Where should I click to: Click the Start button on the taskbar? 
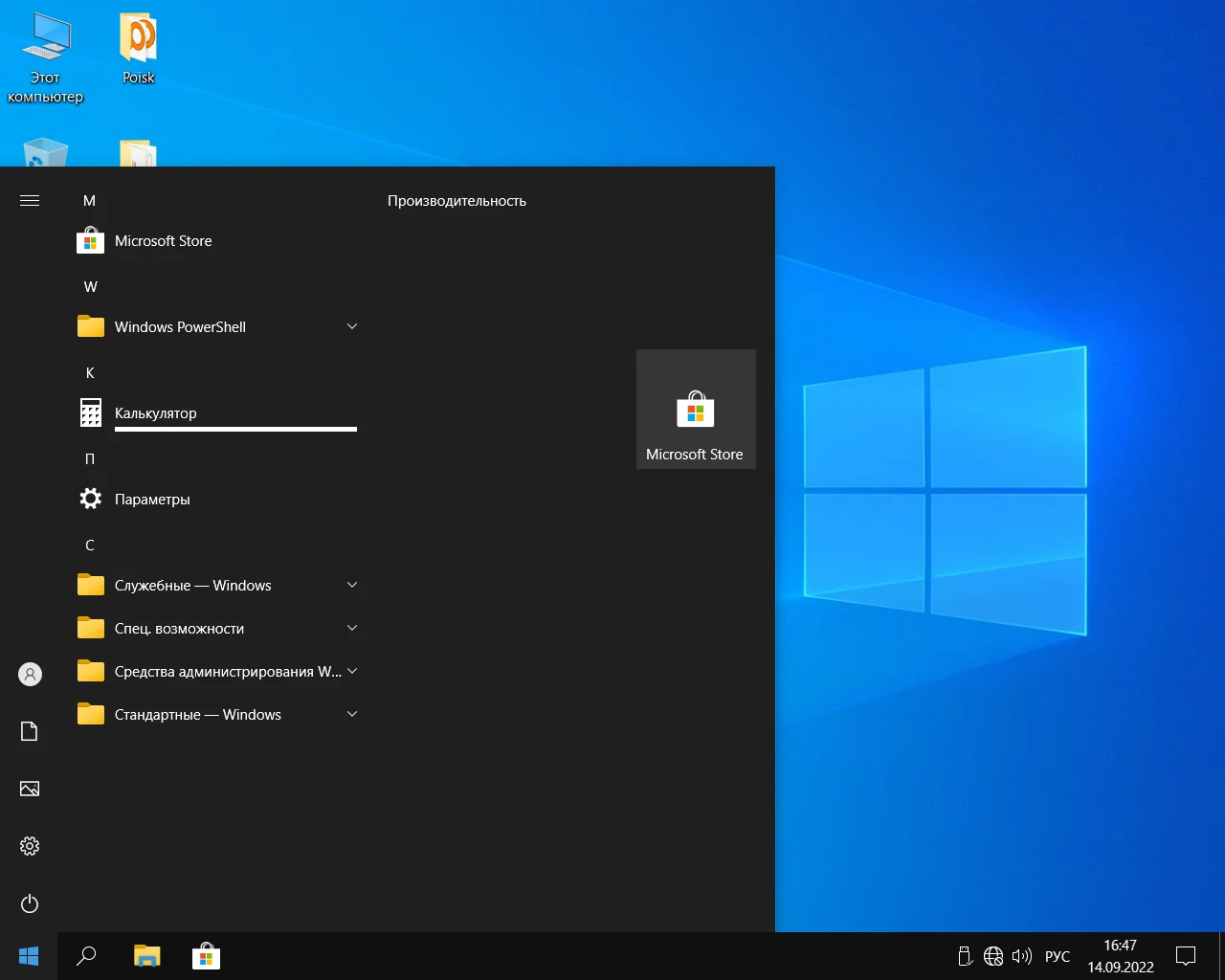[29, 956]
